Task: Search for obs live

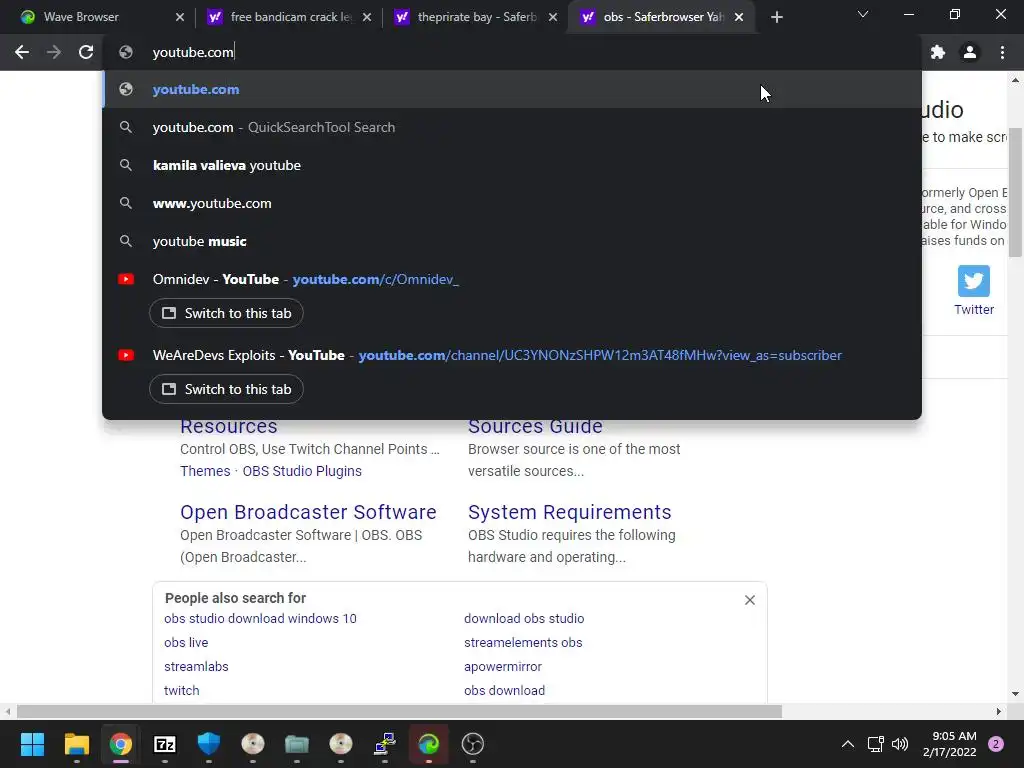Action: click(x=186, y=643)
